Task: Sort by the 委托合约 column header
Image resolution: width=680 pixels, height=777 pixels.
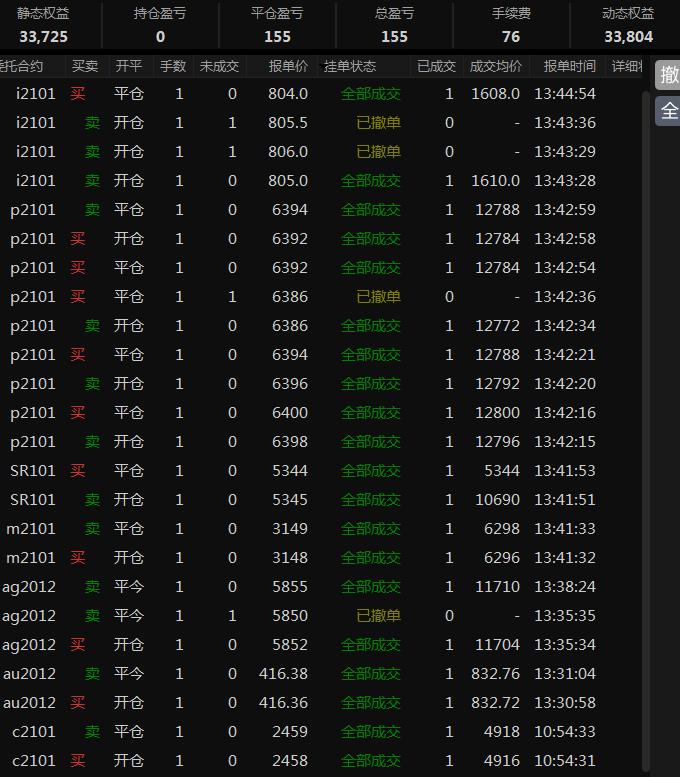Action: [x=22, y=66]
